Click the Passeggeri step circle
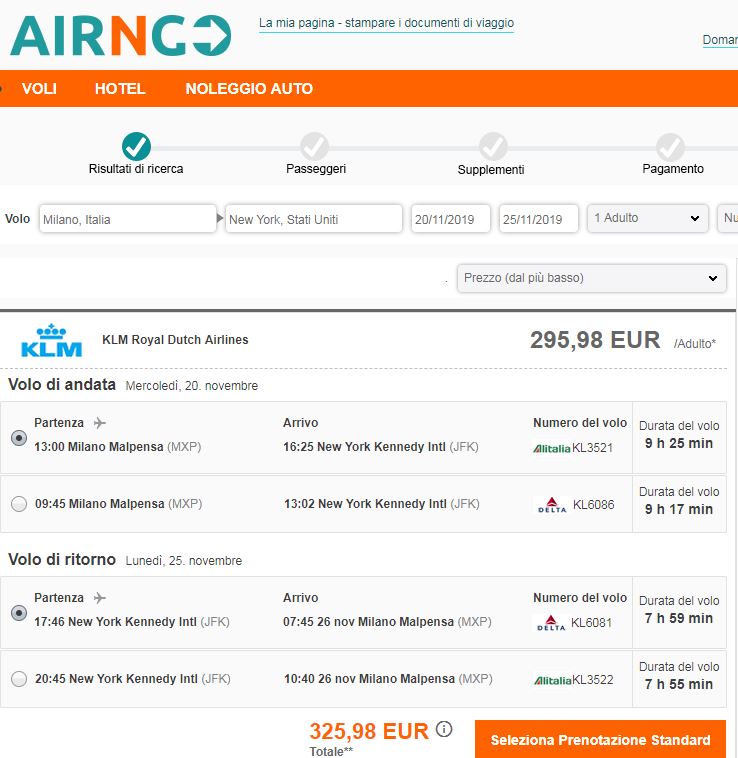Screen dimensions: 738x758 [x=315, y=146]
